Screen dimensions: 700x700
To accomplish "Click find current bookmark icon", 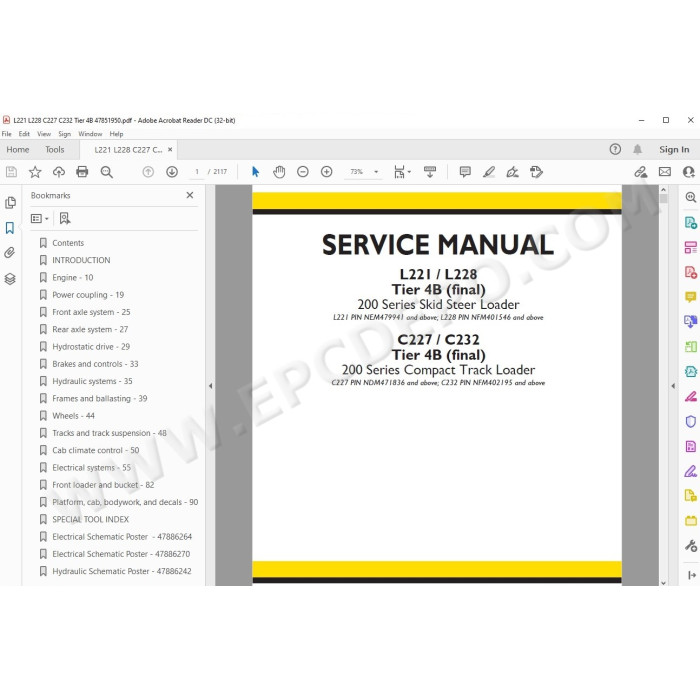I will 65,218.
